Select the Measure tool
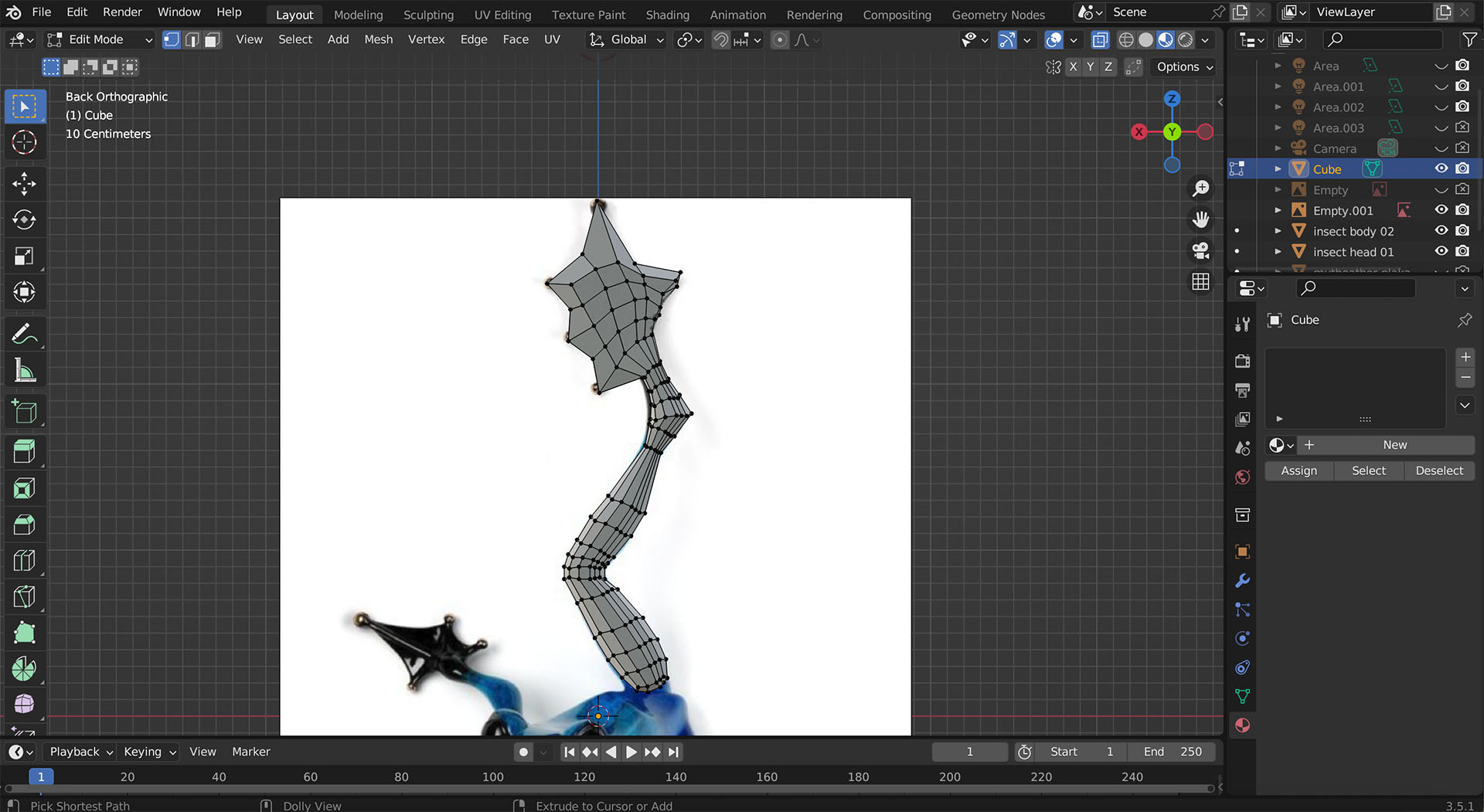This screenshot has height=812, width=1484. point(24,371)
